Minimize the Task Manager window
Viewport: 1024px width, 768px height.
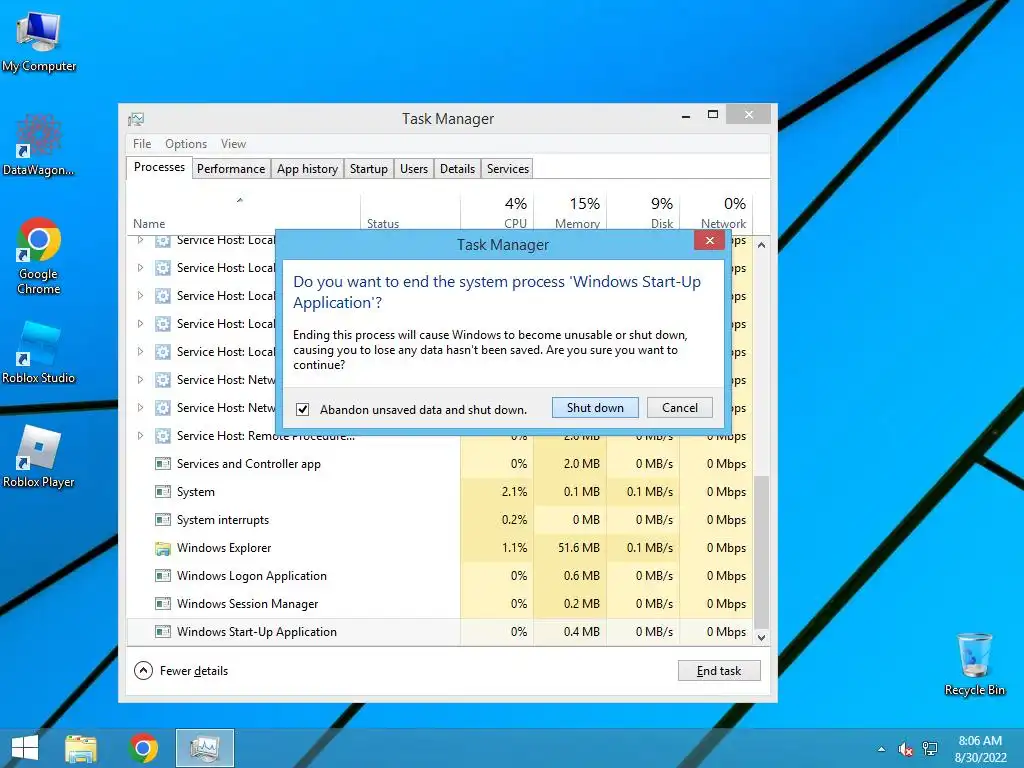pos(686,116)
